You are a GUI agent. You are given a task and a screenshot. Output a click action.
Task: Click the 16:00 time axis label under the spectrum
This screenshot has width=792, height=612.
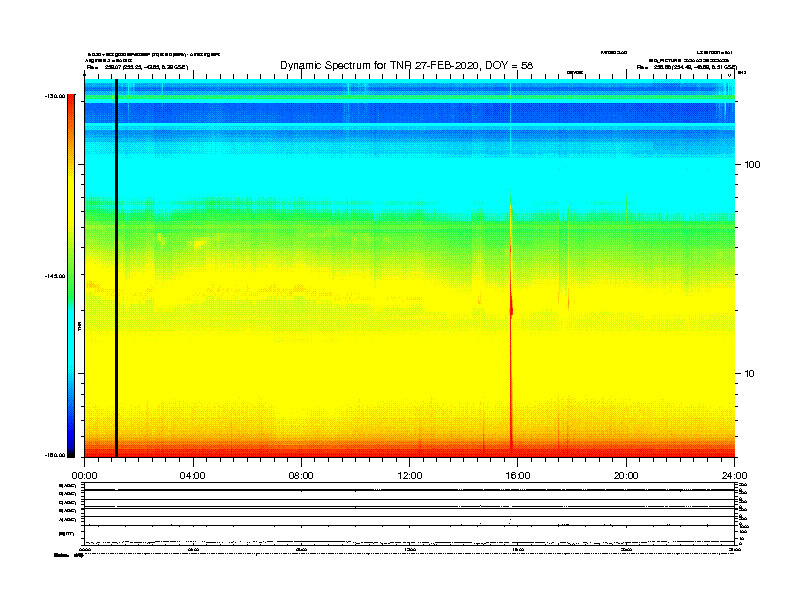(518, 476)
